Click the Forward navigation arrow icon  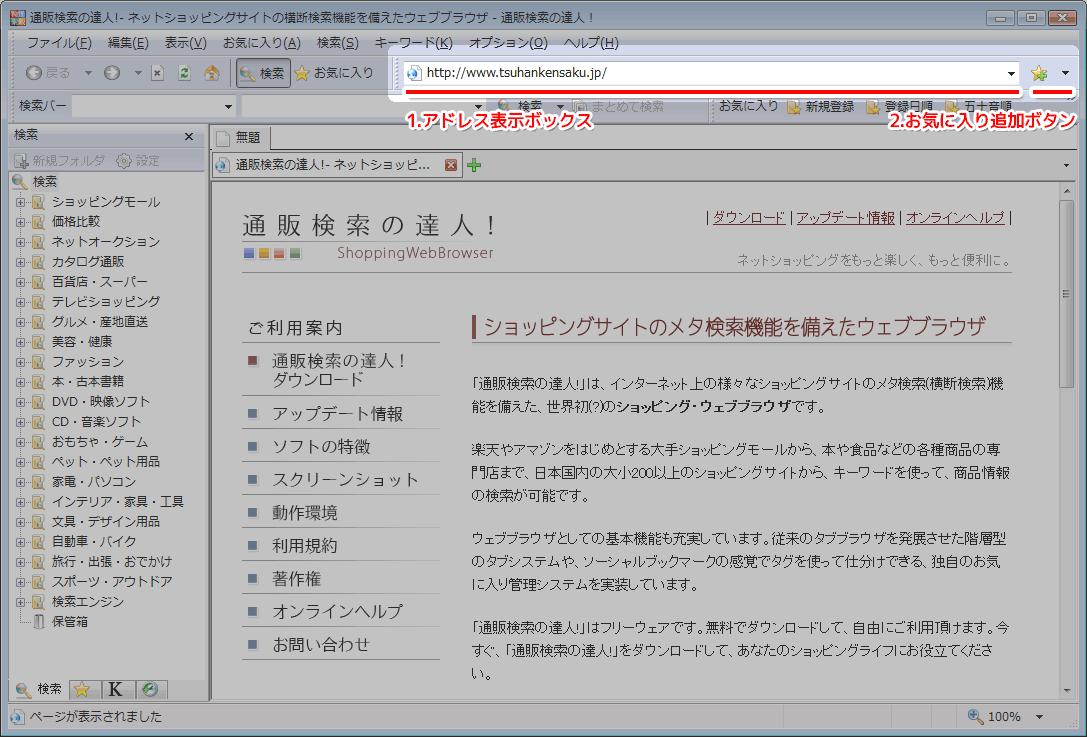[x=112, y=73]
